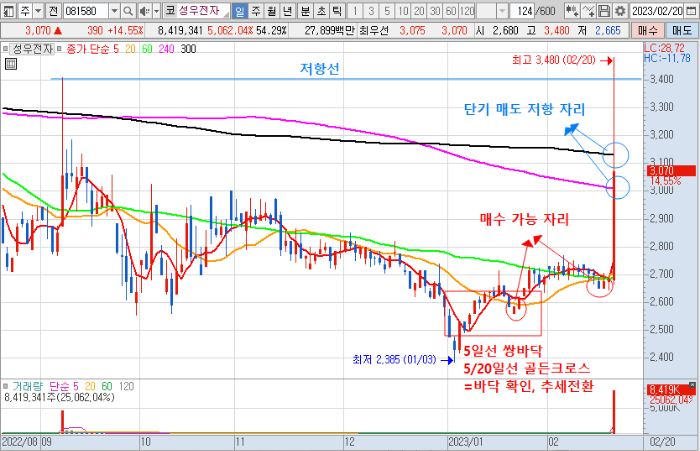Click the volume figure 8,419,341 in quote bar

[180, 30]
